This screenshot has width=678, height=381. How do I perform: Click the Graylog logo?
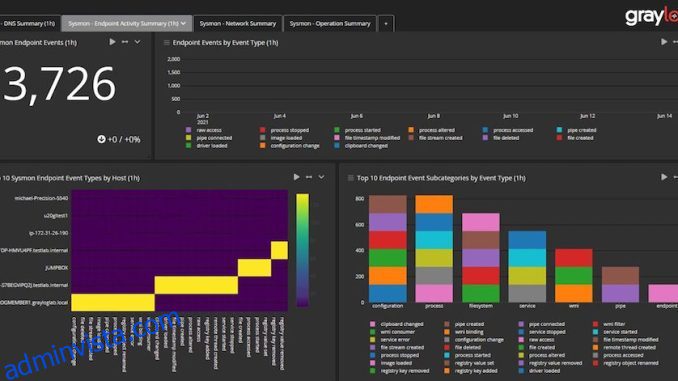pyautogui.click(x=651, y=16)
